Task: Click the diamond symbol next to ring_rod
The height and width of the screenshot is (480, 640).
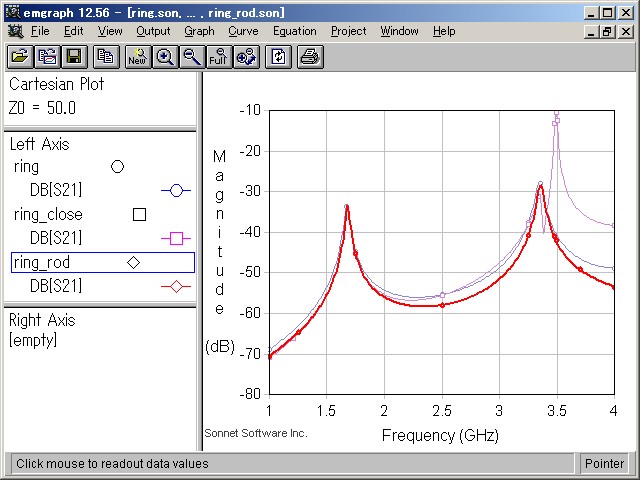Action: click(x=133, y=262)
